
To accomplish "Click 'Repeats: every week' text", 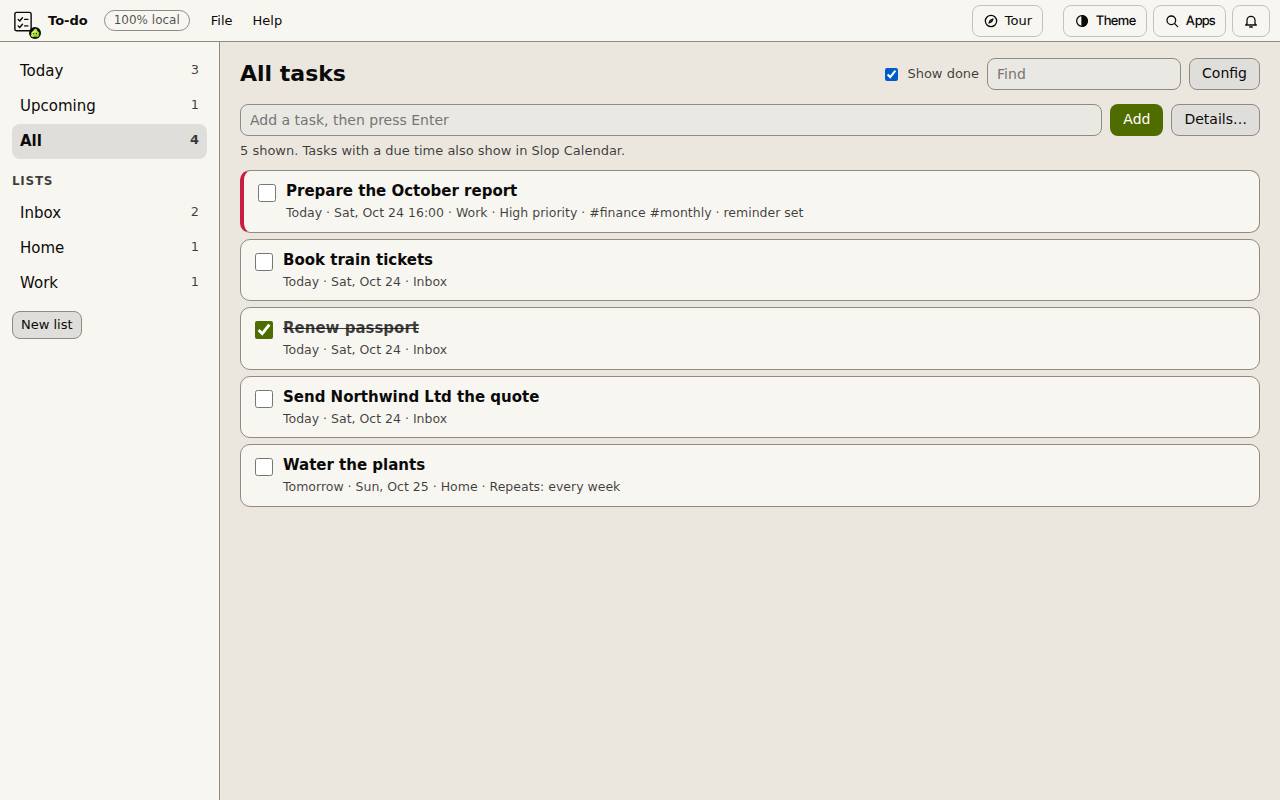I will [x=555, y=487].
